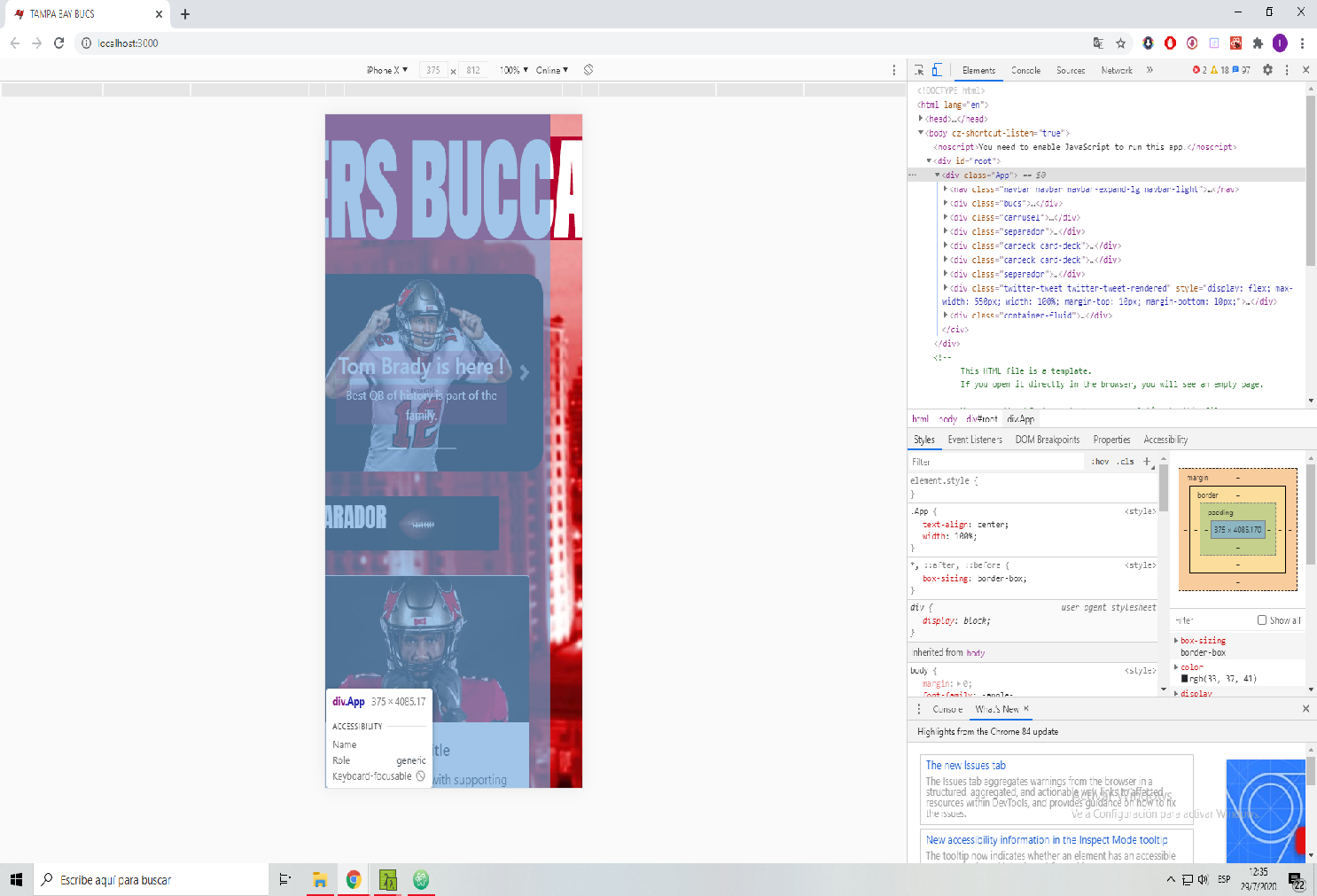Open the Chrome main menu
Viewport: 1317px width, 896px height.
[1302, 43]
